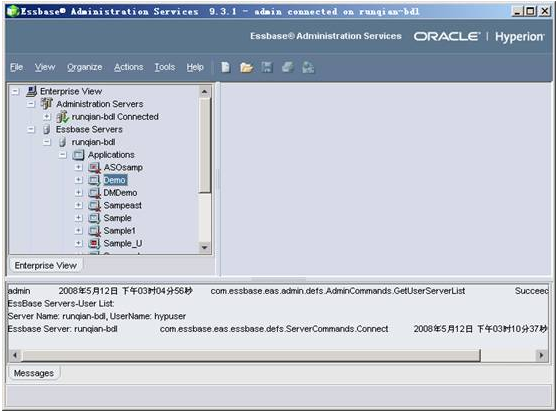This screenshot has width=557, height=414.
Task: Click tree scrollbar down arrow
Action: tap(204, 247)
